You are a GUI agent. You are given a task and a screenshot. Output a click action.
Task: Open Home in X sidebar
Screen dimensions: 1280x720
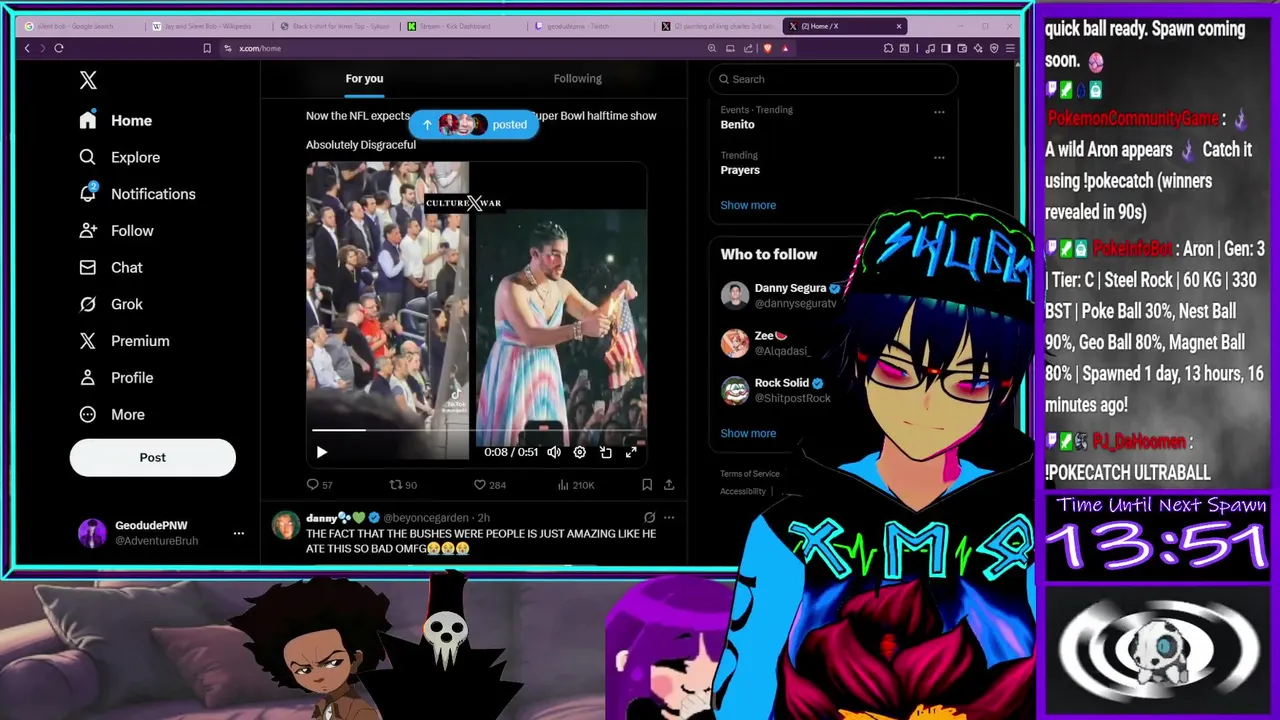(116, 120)
